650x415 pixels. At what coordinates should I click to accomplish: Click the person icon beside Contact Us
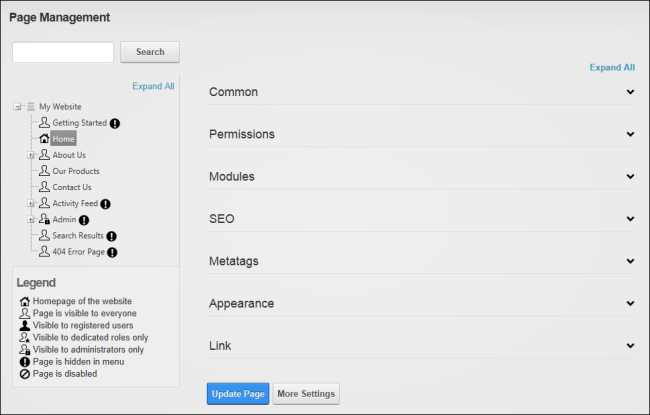click(x=44, y=187)
